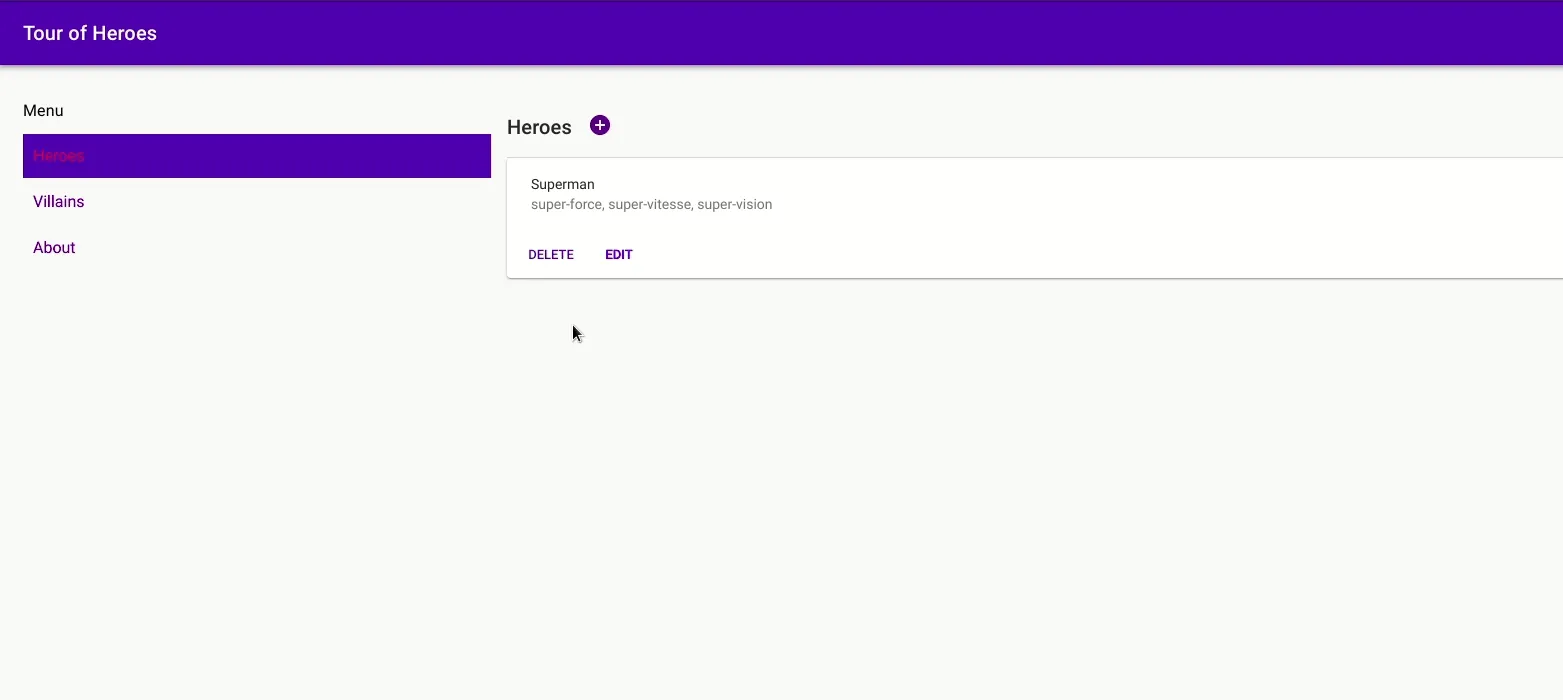Select the Superman hero card body
This screenshot has width=1563, height=700.
click(1035, 218)
